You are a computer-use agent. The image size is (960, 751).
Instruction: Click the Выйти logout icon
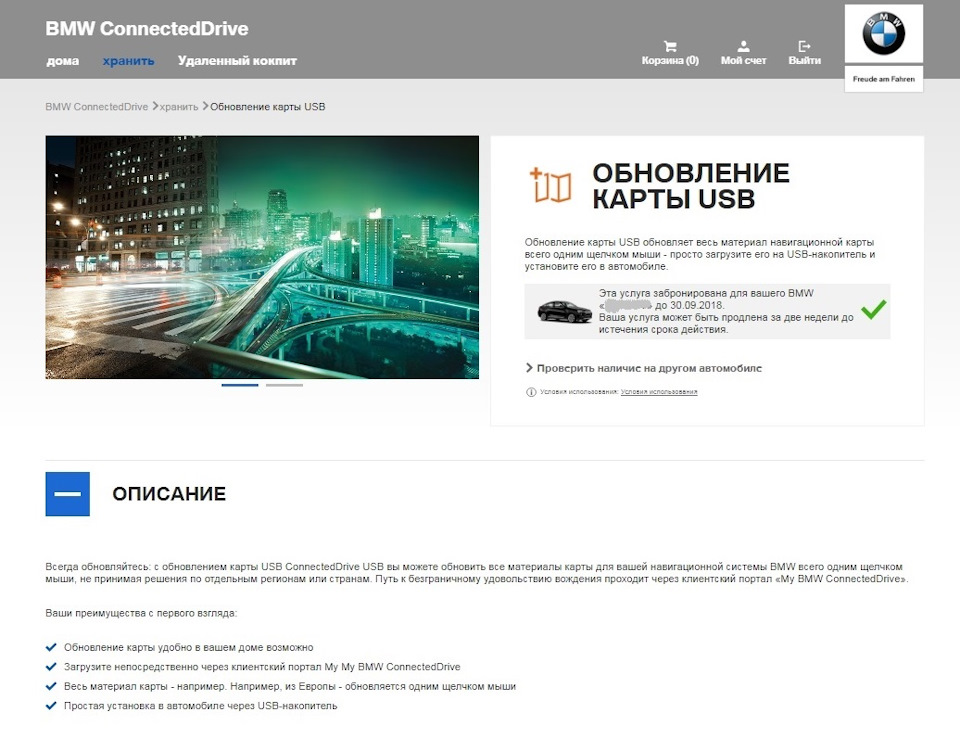click(804, 46)
